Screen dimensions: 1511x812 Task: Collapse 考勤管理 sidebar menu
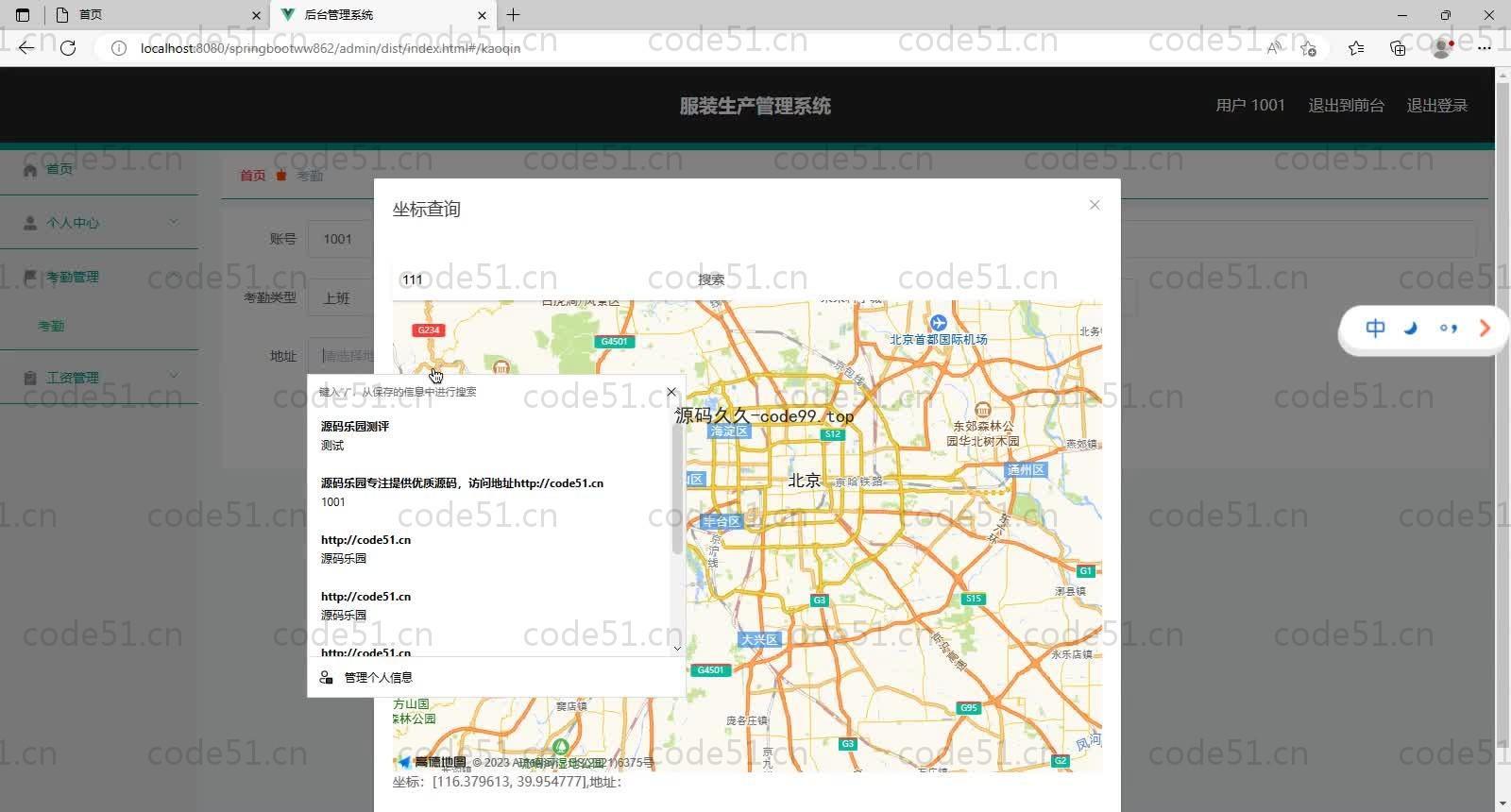99,277
